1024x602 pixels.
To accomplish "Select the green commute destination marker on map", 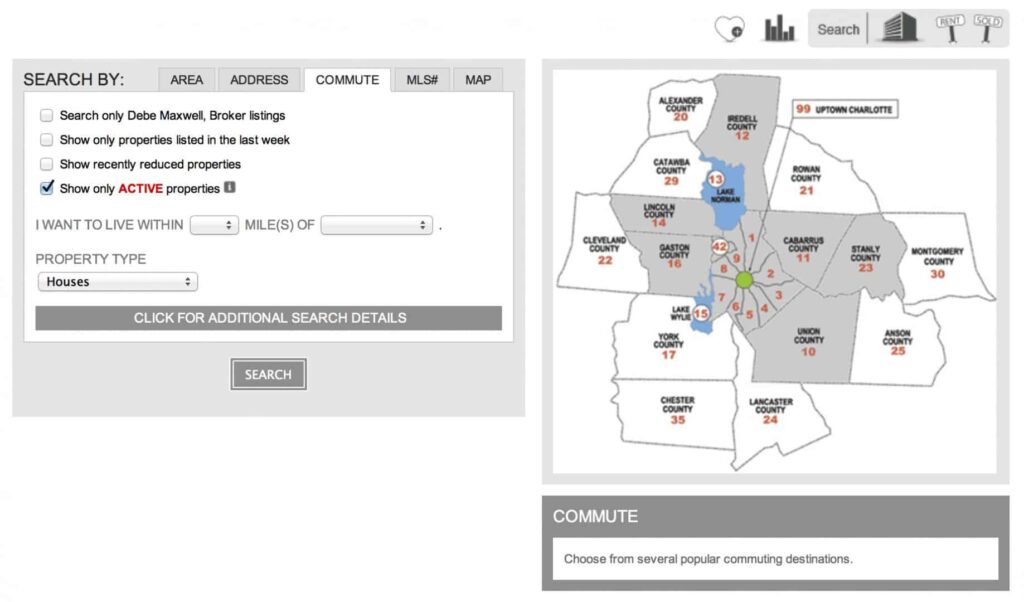I will coord(744,280).
